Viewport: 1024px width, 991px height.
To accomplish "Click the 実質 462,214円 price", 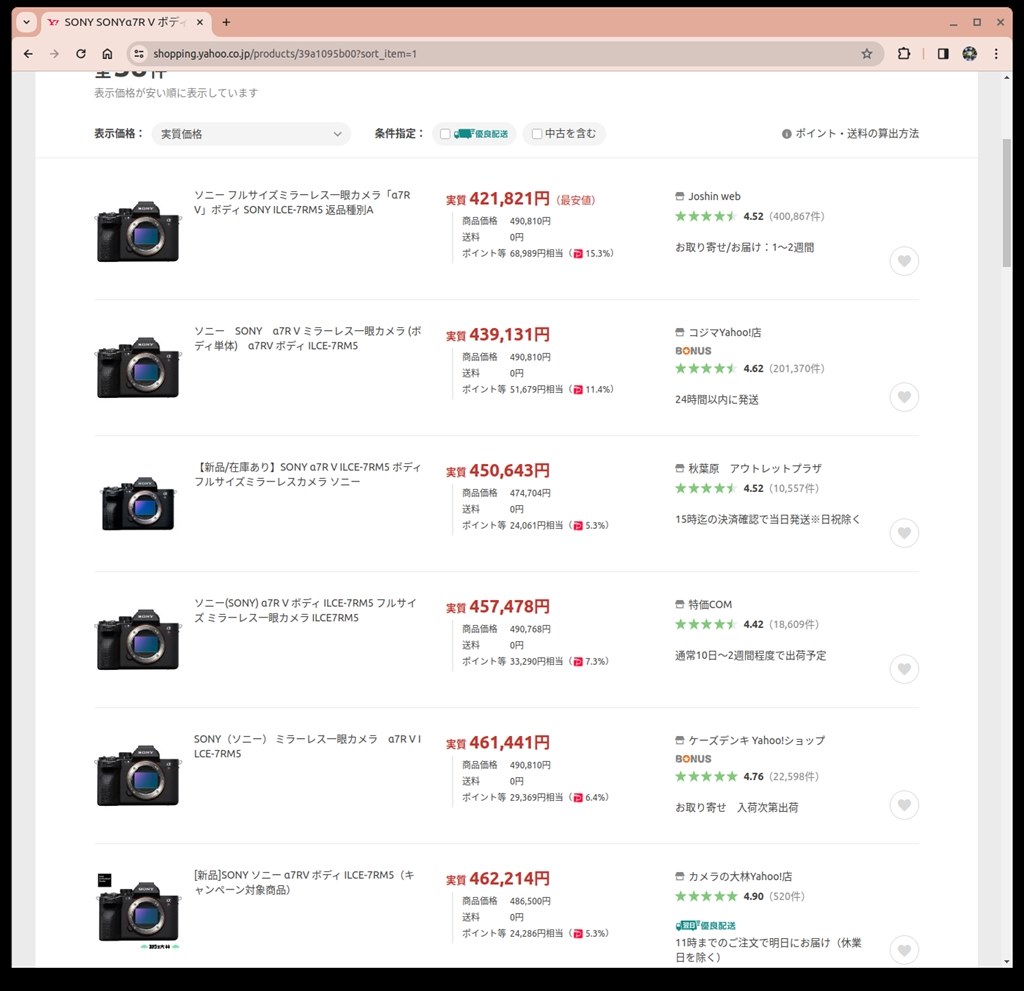I will pos(498,878).
